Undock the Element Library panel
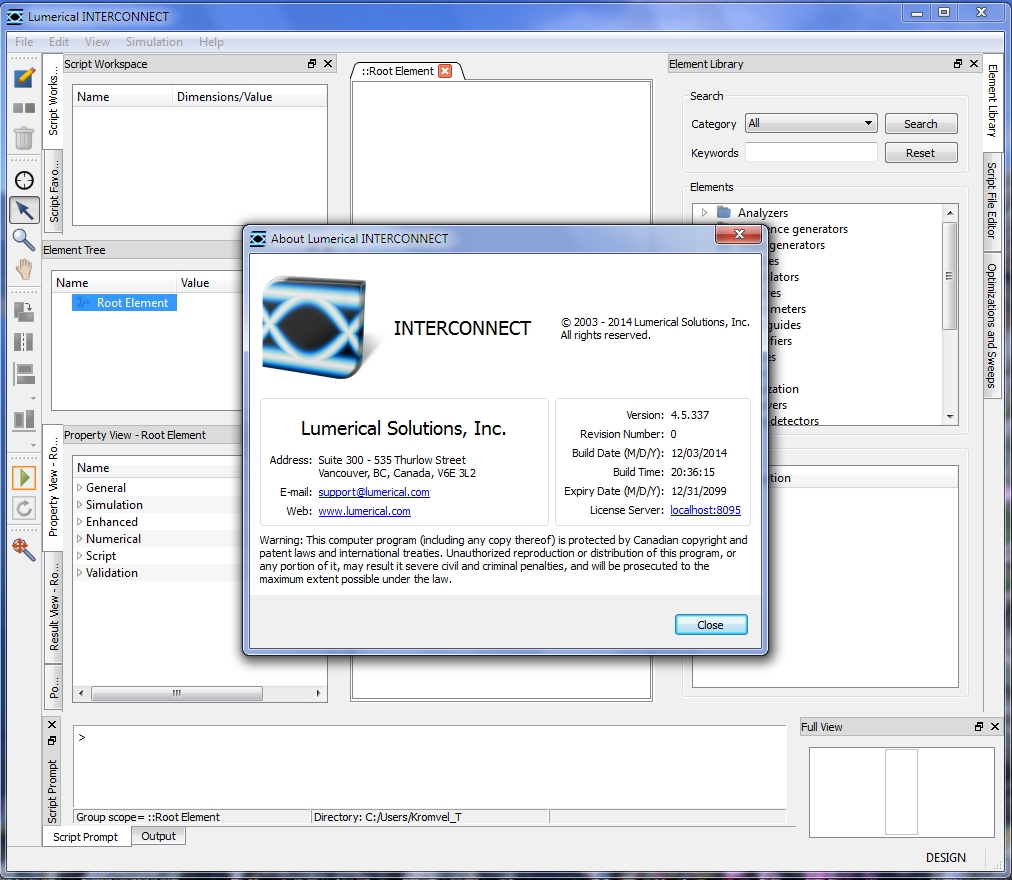The width and height of the screenshot is (1012, 880). (958, 63)
